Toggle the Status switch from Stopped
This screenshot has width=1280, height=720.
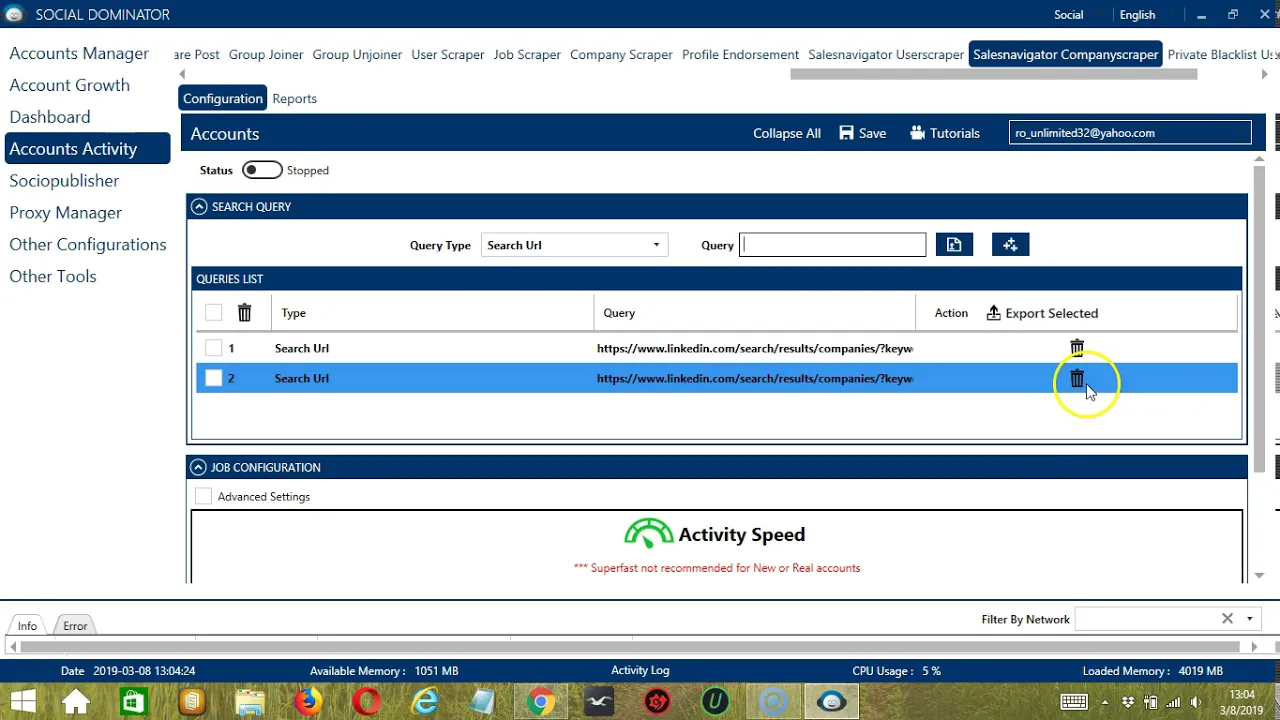click(x=262, y=170)
